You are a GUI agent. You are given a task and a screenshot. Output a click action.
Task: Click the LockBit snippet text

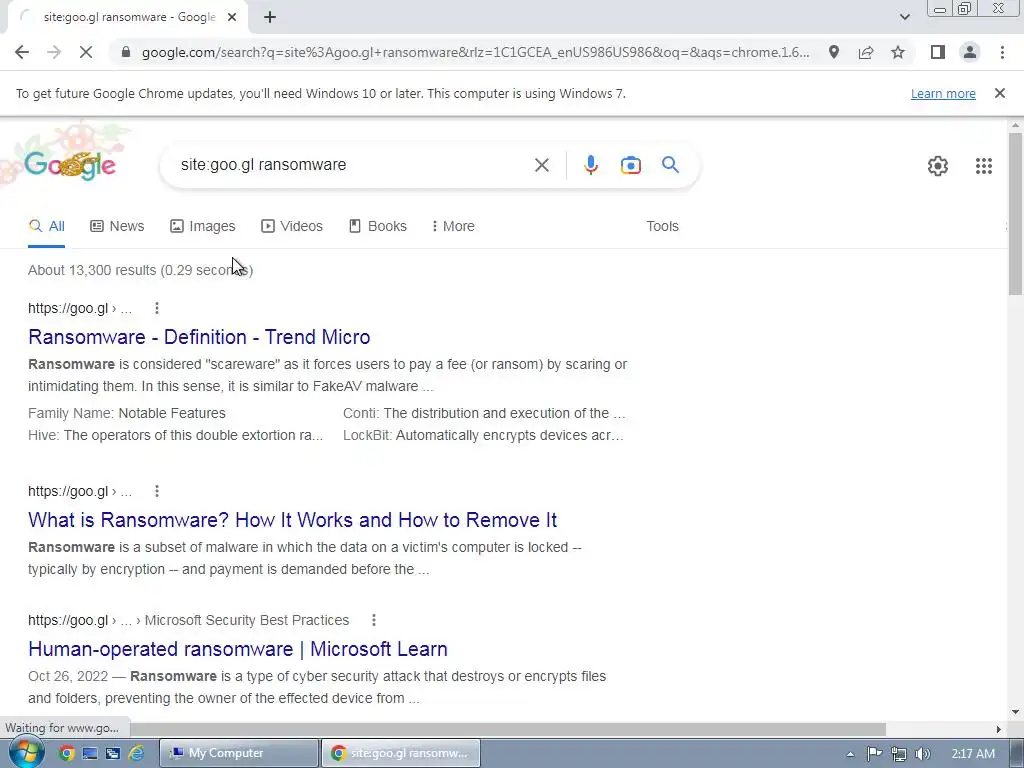(483, 436)
